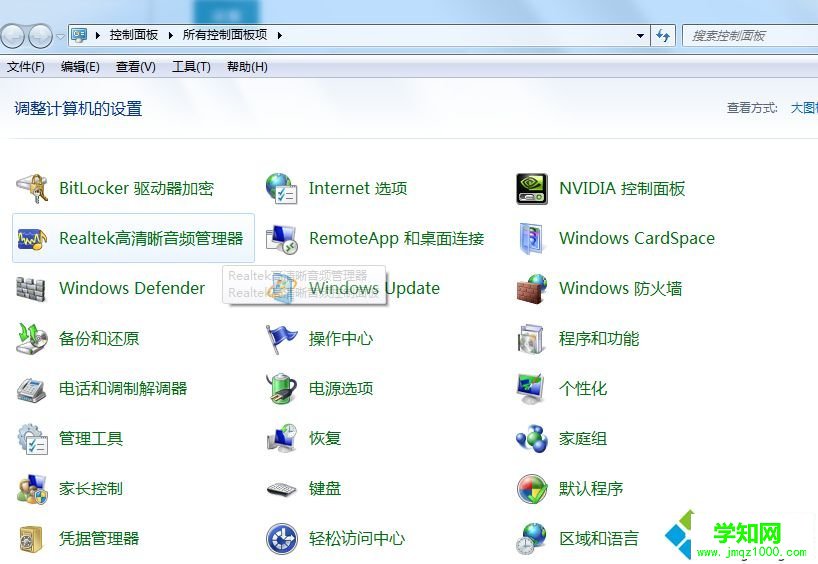818x564 pixels.
Task: Open the Internet 选项 link
Action: point(358,188)
